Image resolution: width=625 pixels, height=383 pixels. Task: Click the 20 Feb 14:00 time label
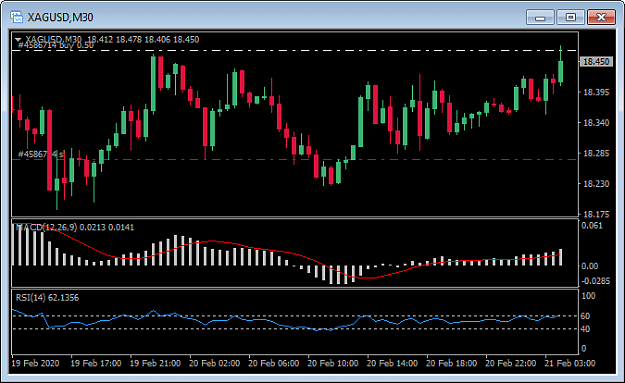click(x=392, y=363)
